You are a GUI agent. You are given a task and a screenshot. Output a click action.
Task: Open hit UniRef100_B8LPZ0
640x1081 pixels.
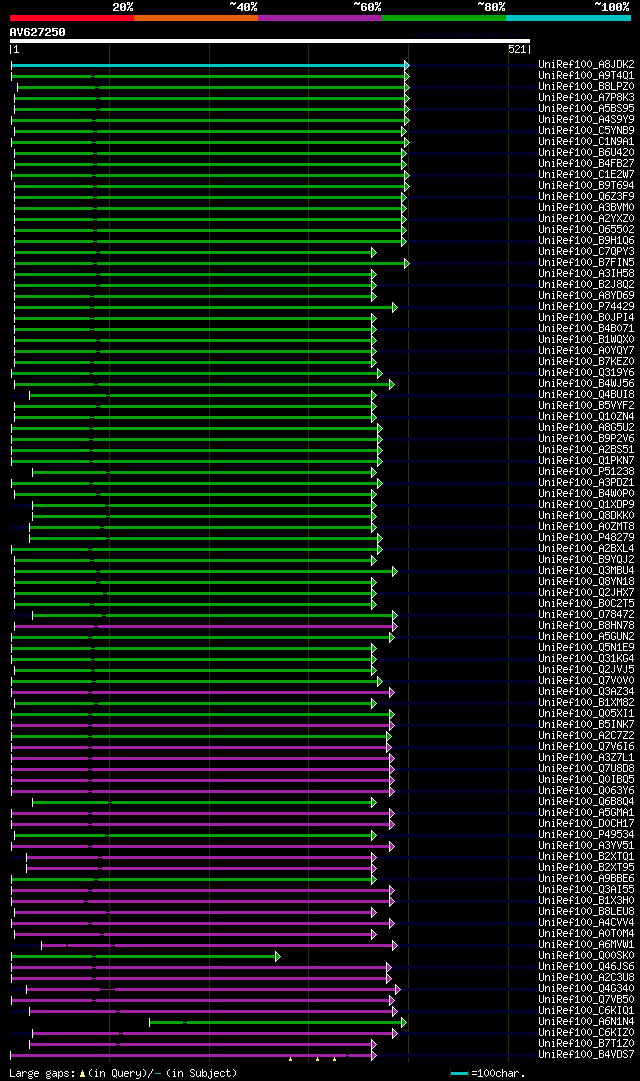pos(586,87)
